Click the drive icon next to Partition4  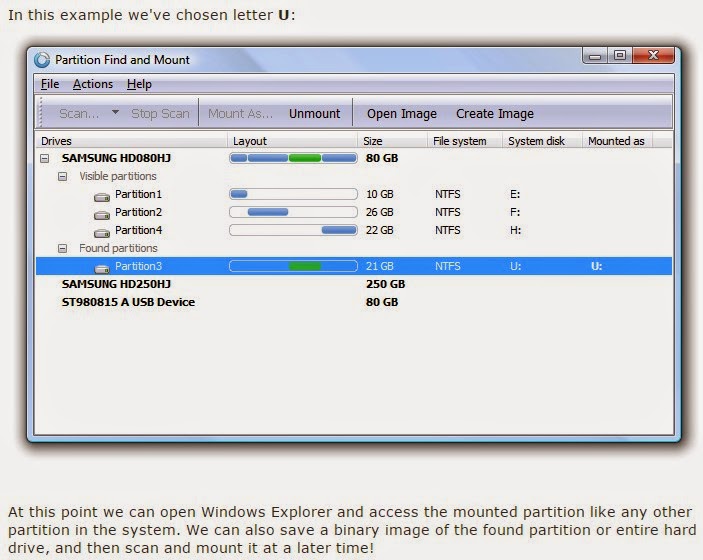click(x=102, y=233)
